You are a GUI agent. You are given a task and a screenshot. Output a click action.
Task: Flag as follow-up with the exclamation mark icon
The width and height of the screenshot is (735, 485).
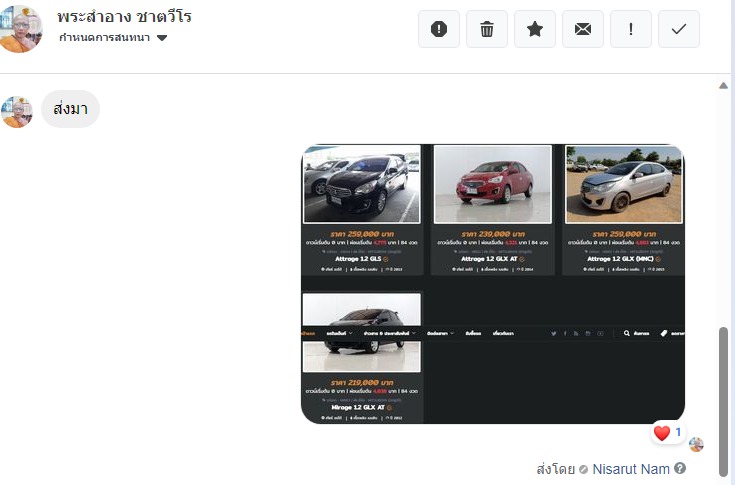tap(630, 29)
